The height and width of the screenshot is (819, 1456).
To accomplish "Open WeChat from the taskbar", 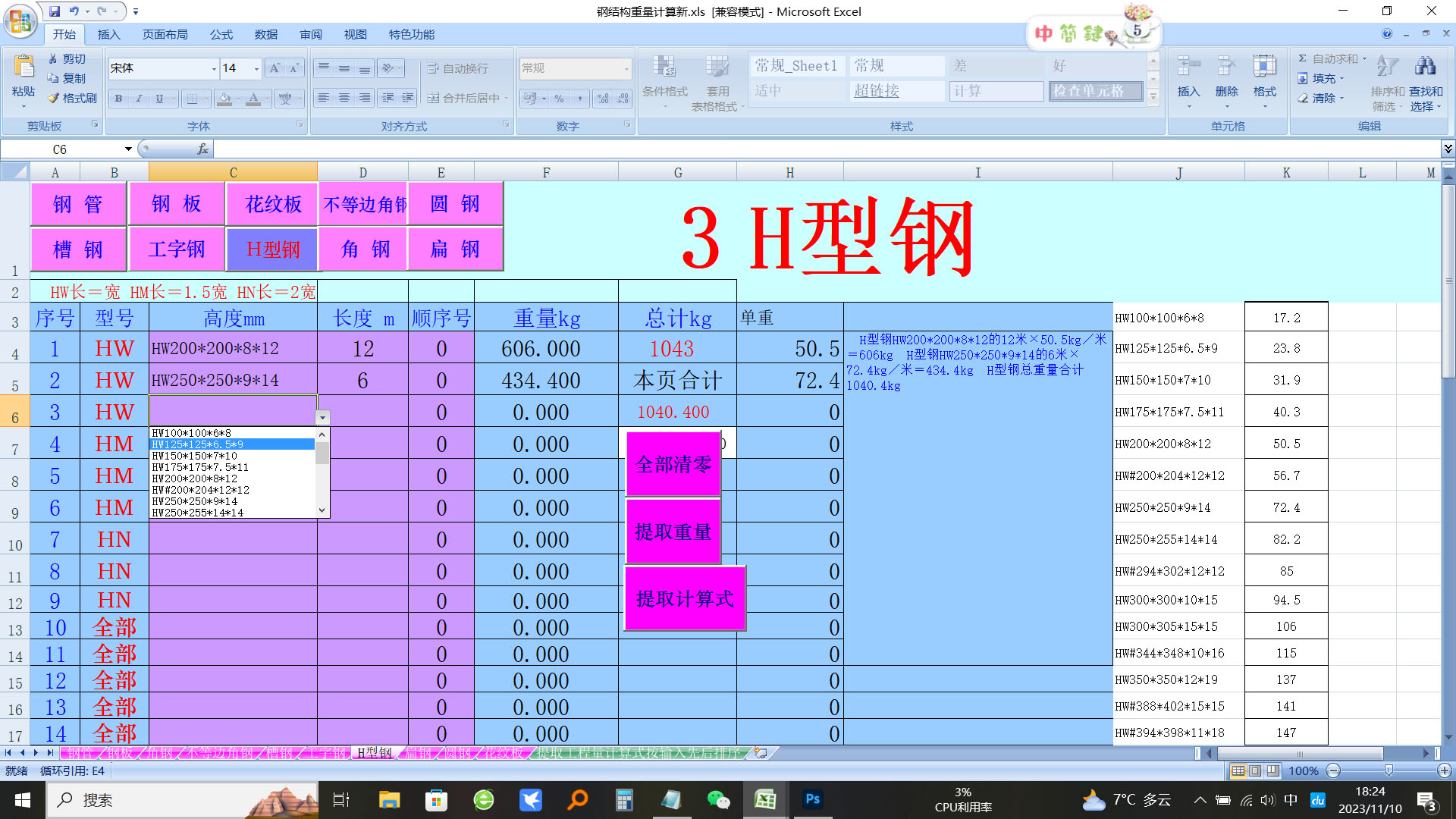I will click(x=717, y=800).
